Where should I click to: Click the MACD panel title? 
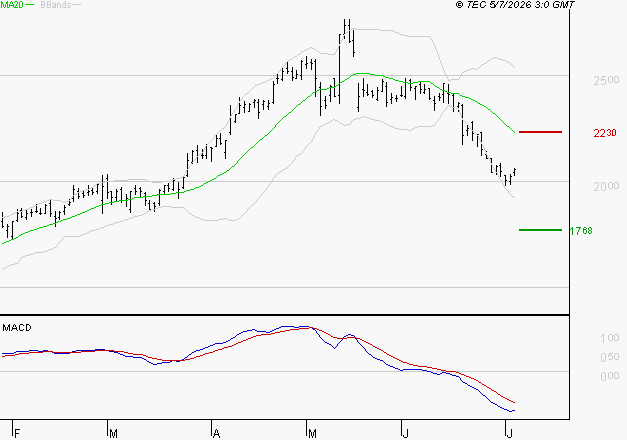tap(17, 328)
